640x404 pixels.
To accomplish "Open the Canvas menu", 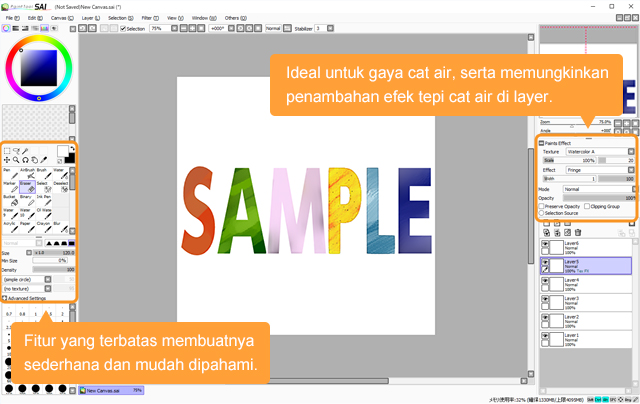I will click(x=59, y=18).
